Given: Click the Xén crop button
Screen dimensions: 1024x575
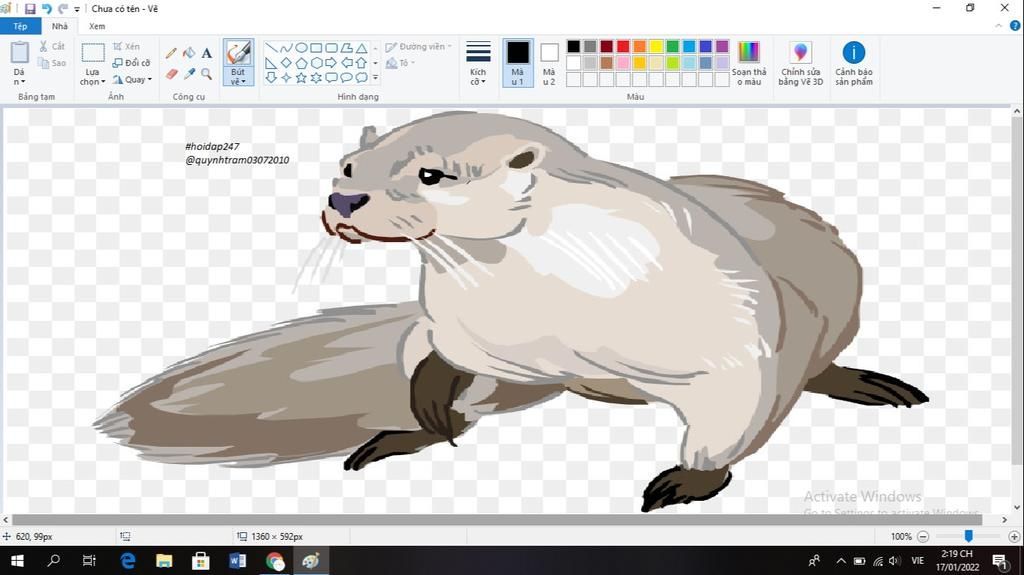Looking at the screenshot, I should (x=125, y=46).
